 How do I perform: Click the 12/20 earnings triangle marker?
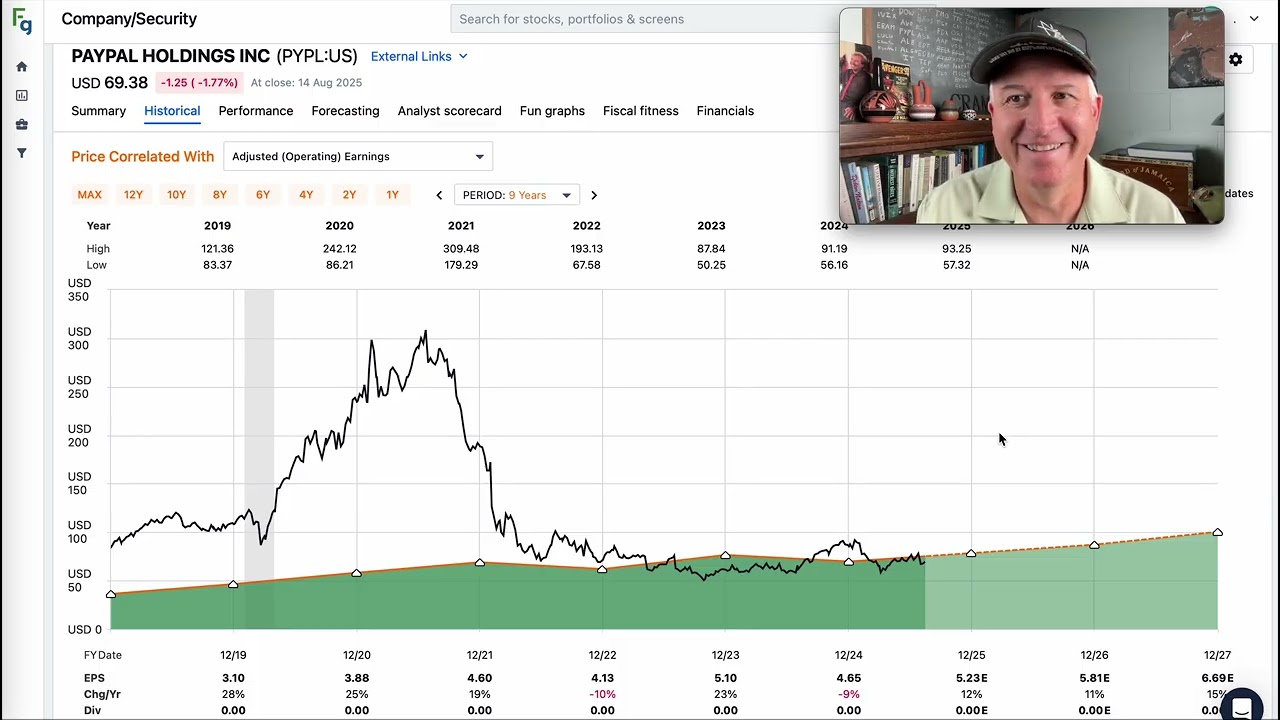(357, 573)
